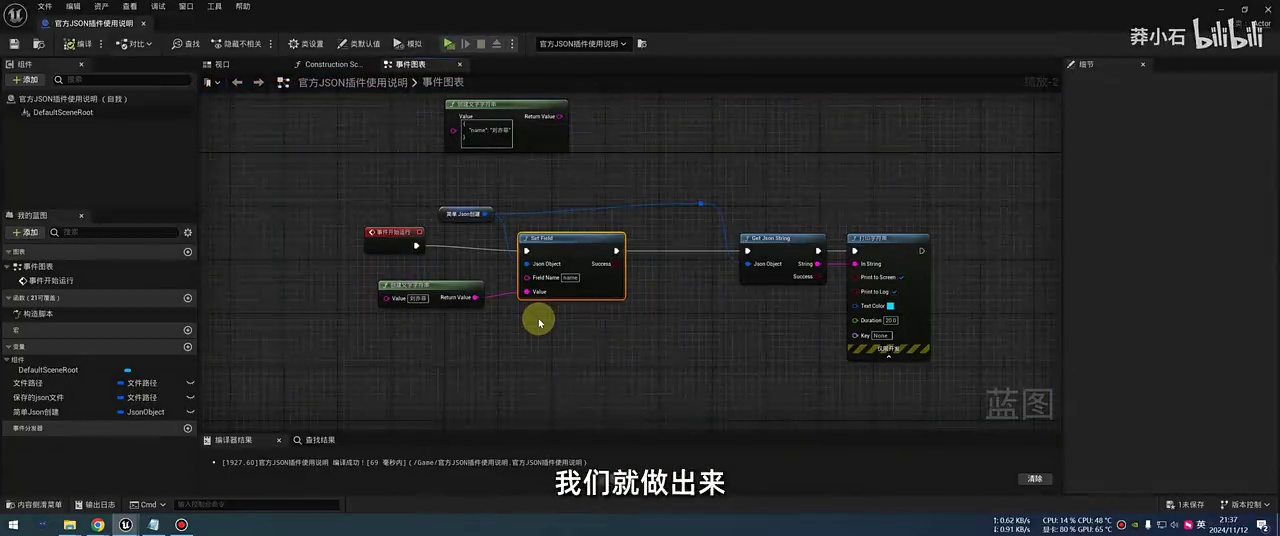1280x536 pixels.
Task: Click the stop playback square button
Action: (481, 44)
